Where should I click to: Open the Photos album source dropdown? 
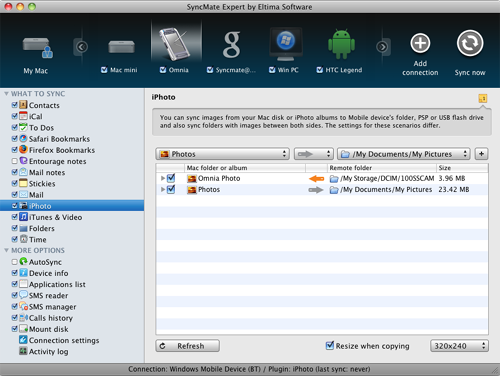tap(222, 154)
